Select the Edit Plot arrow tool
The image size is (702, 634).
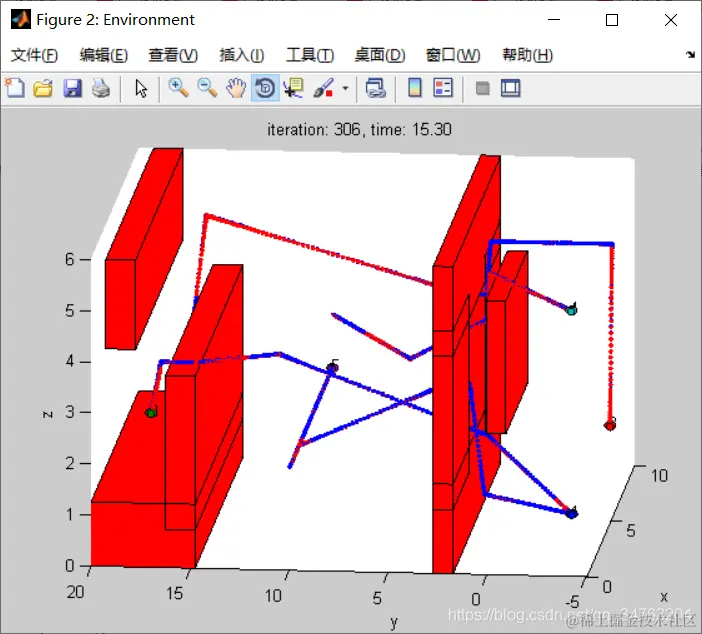141,88
